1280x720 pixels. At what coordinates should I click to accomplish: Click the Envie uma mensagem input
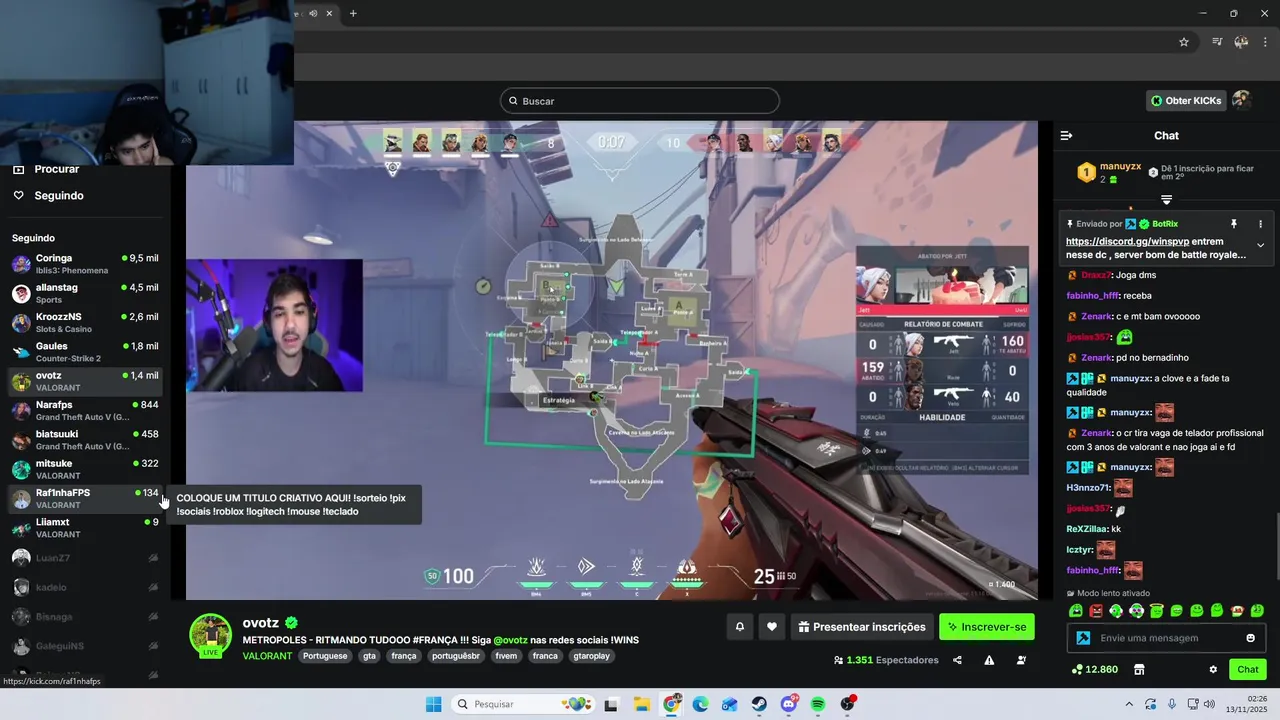click(x=1166, y=638)
